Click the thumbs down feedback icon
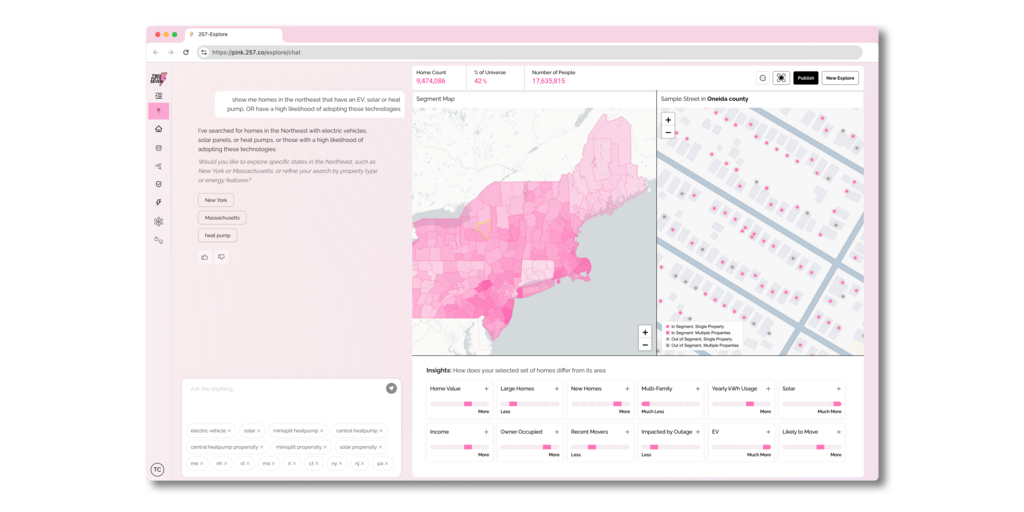The width and height of the screenshot is (1024, 512). (221, 257)
